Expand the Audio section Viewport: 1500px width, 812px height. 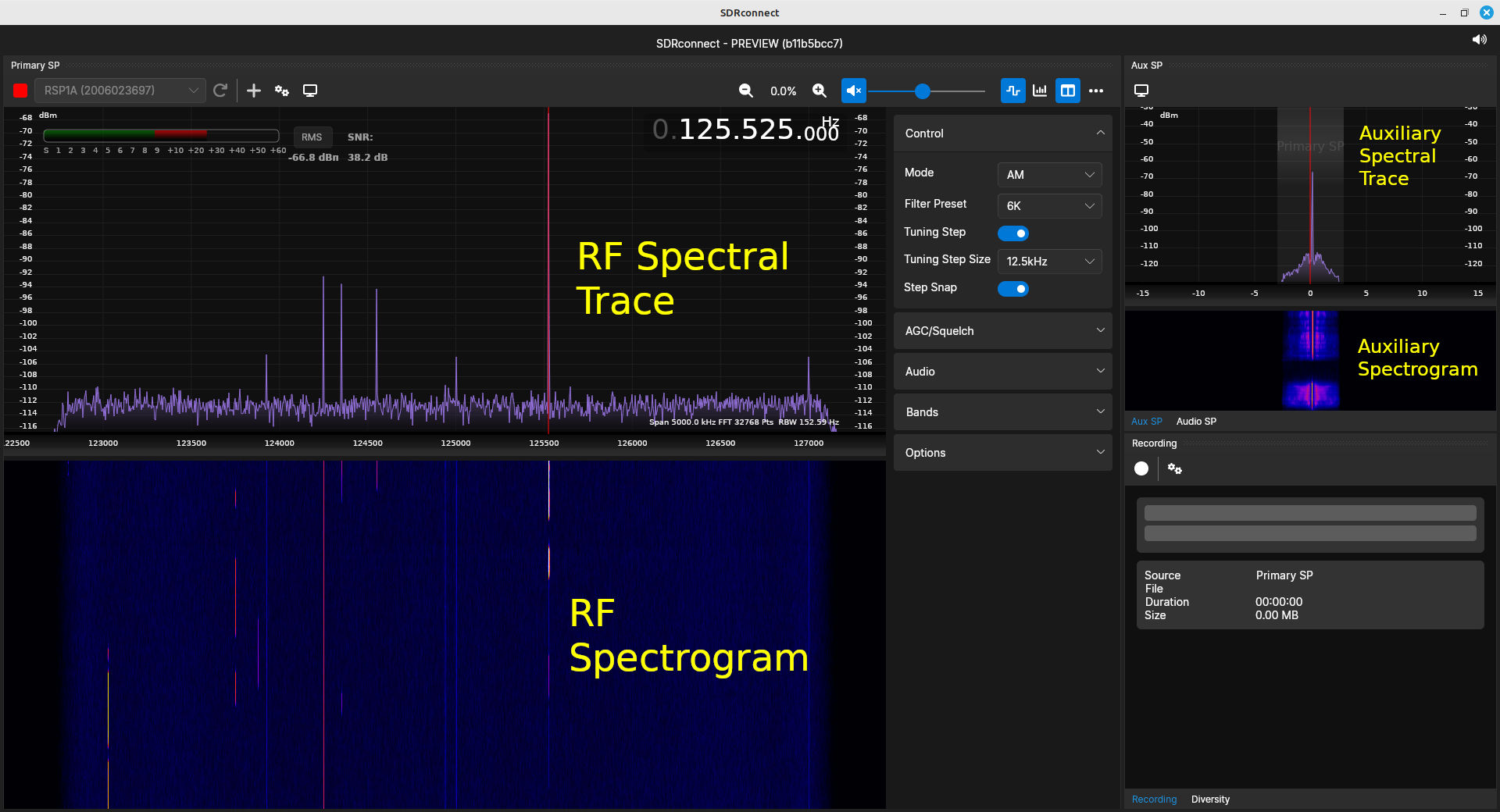tap(1002, 372)
